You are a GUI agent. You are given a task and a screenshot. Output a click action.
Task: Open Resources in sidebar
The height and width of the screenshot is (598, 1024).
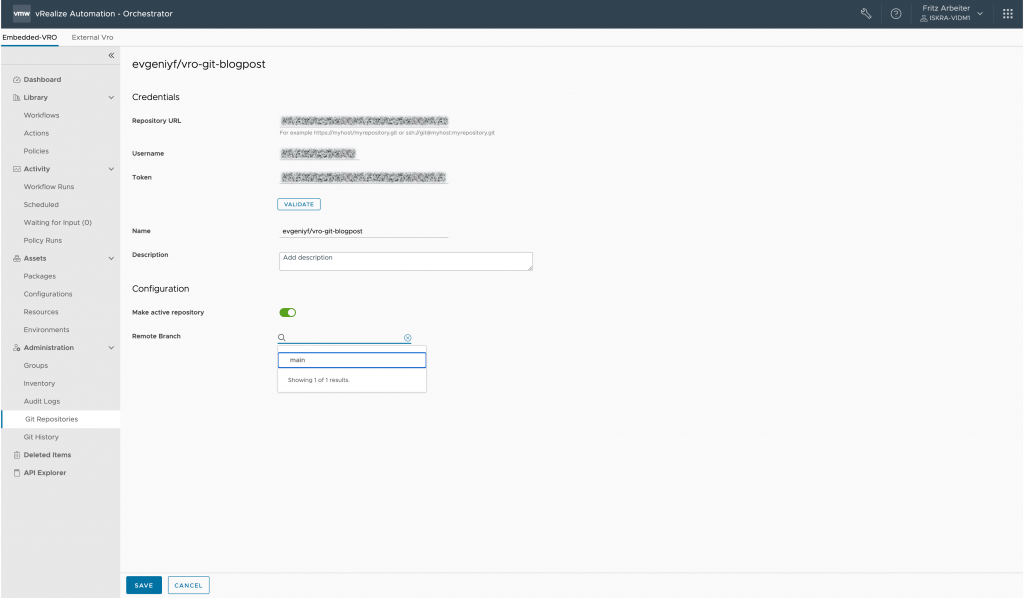pyautogui.click(x=40, y=312)
